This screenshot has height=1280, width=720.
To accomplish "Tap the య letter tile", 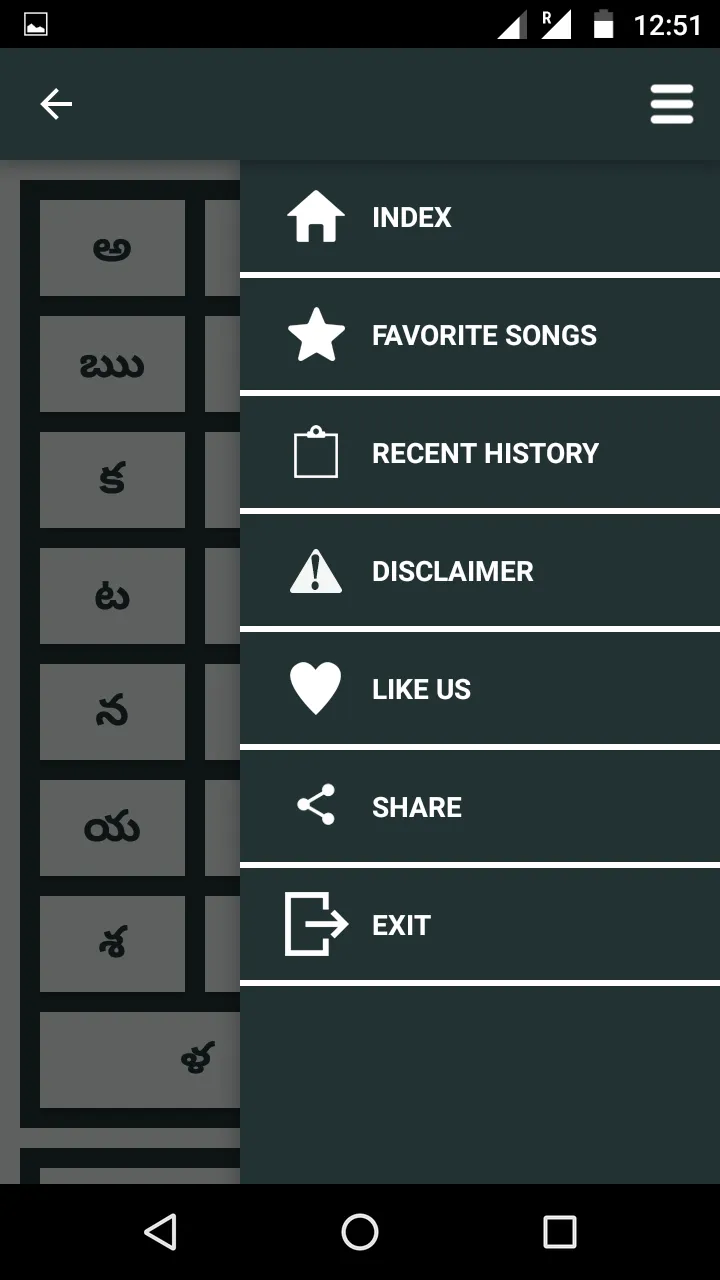I will click(112, 828).
